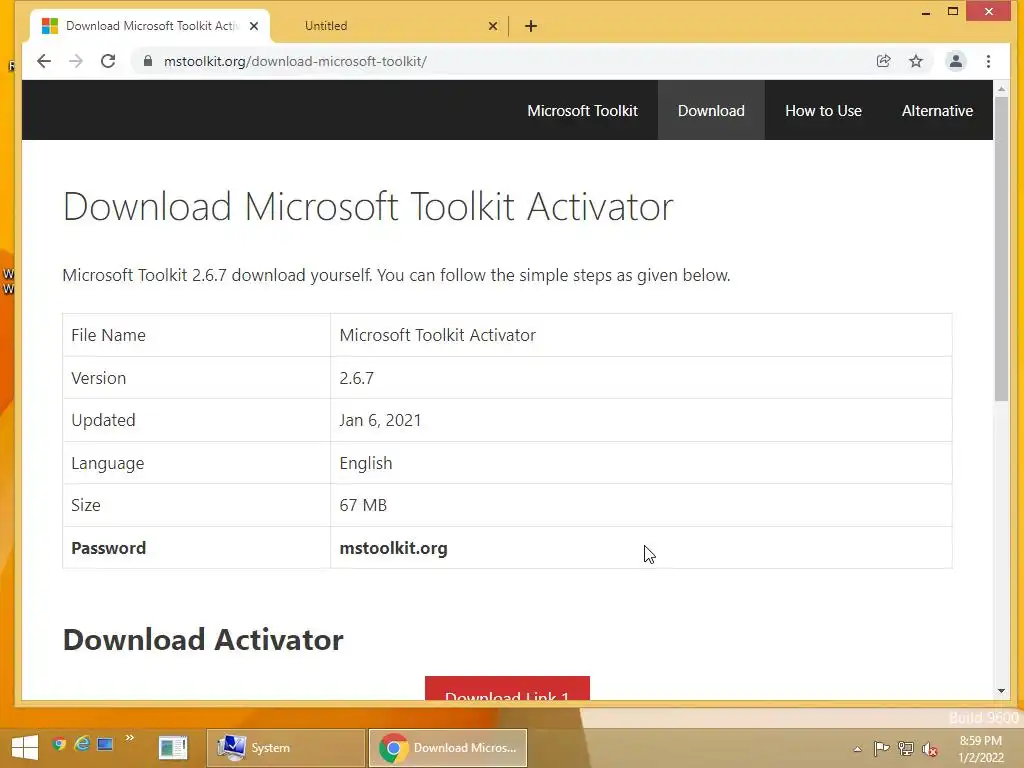Click the size value 67 MB

point(363,505)
